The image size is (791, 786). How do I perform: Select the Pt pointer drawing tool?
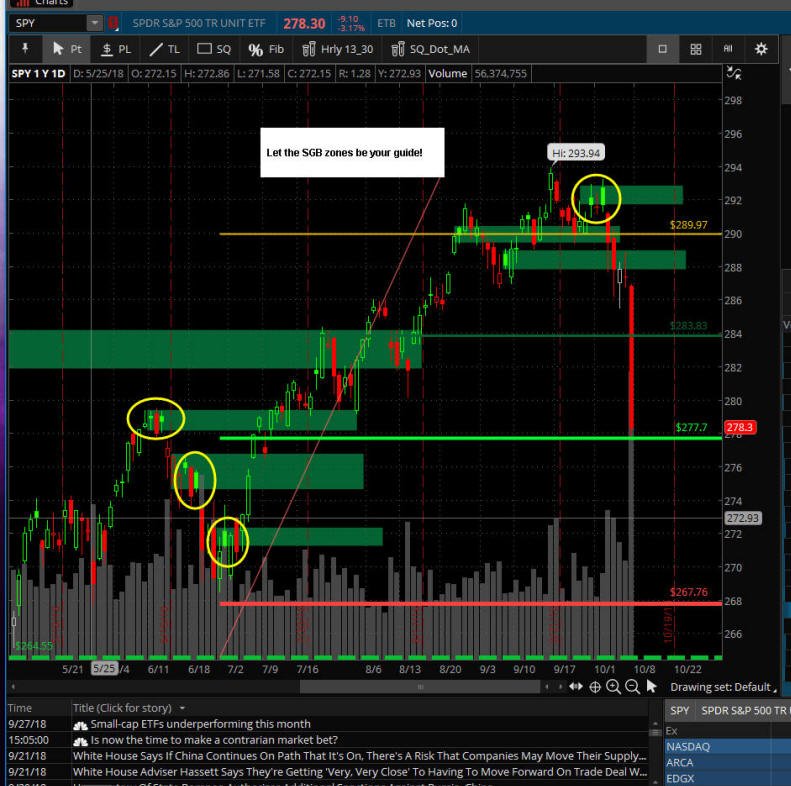67,49
